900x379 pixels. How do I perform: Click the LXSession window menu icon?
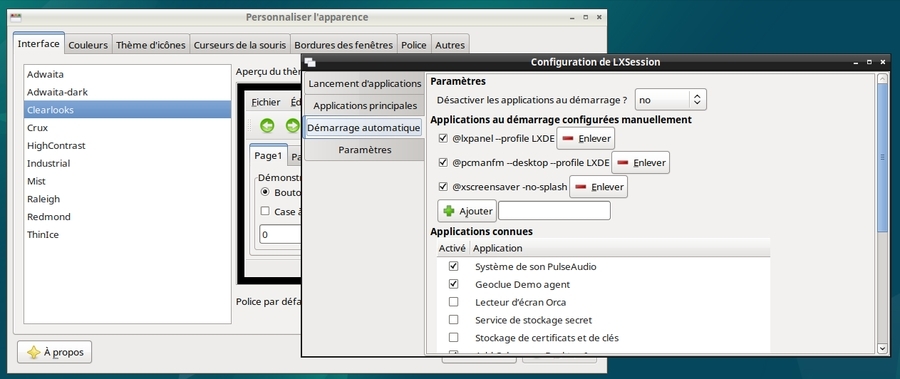tap(310, 62)
